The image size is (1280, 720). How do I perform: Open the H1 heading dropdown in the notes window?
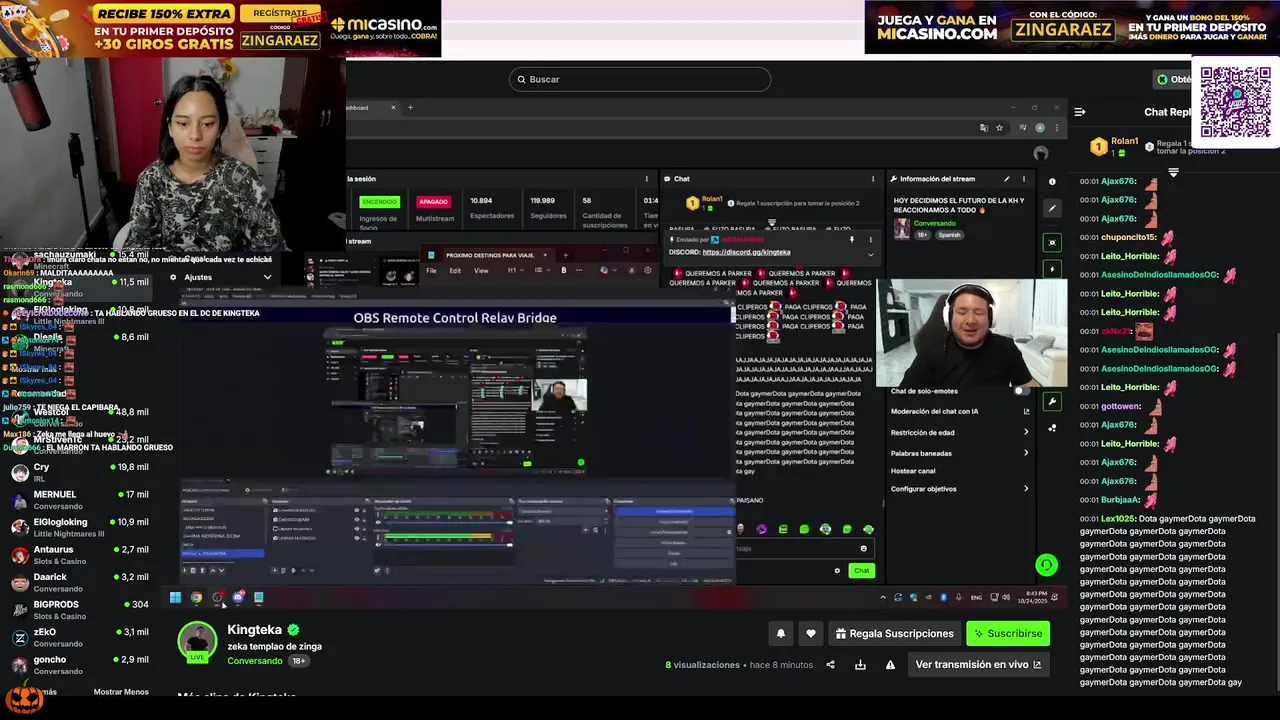pyautogui.click(x=515, y=270)
